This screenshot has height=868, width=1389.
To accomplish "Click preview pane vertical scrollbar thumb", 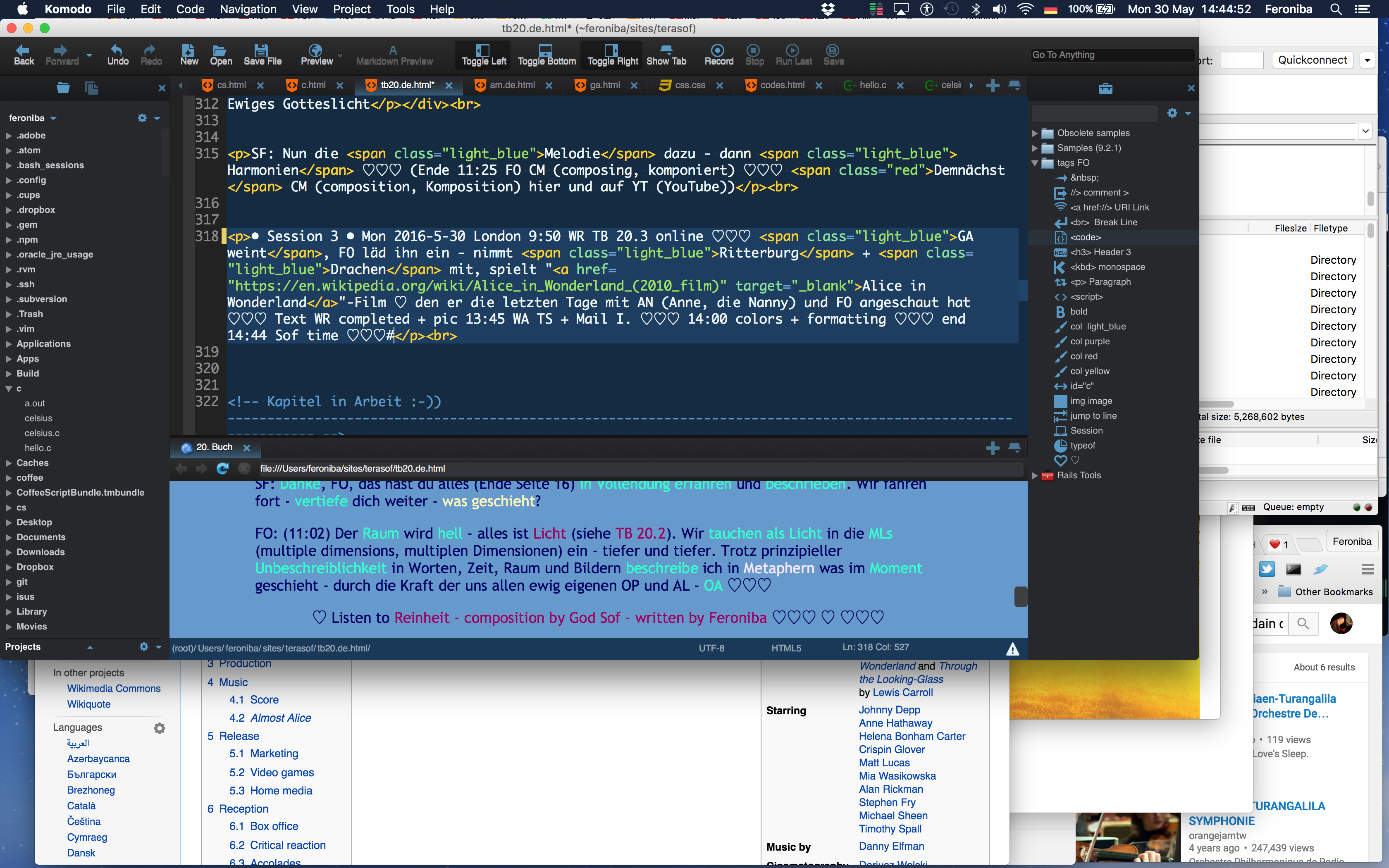I will pos(1021,596).
